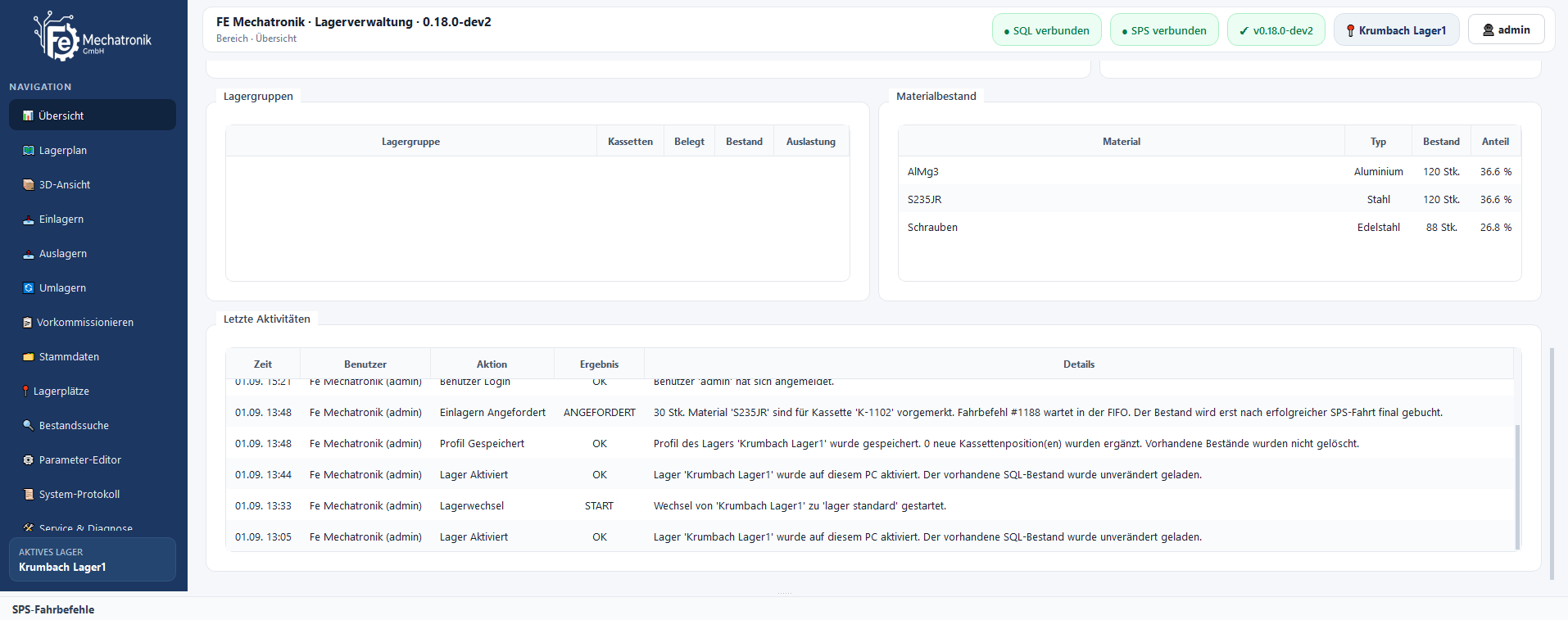The image size is (1568, 620).
Task: Click the Stammdaten folder icon
Action: [x=29, y=357]
